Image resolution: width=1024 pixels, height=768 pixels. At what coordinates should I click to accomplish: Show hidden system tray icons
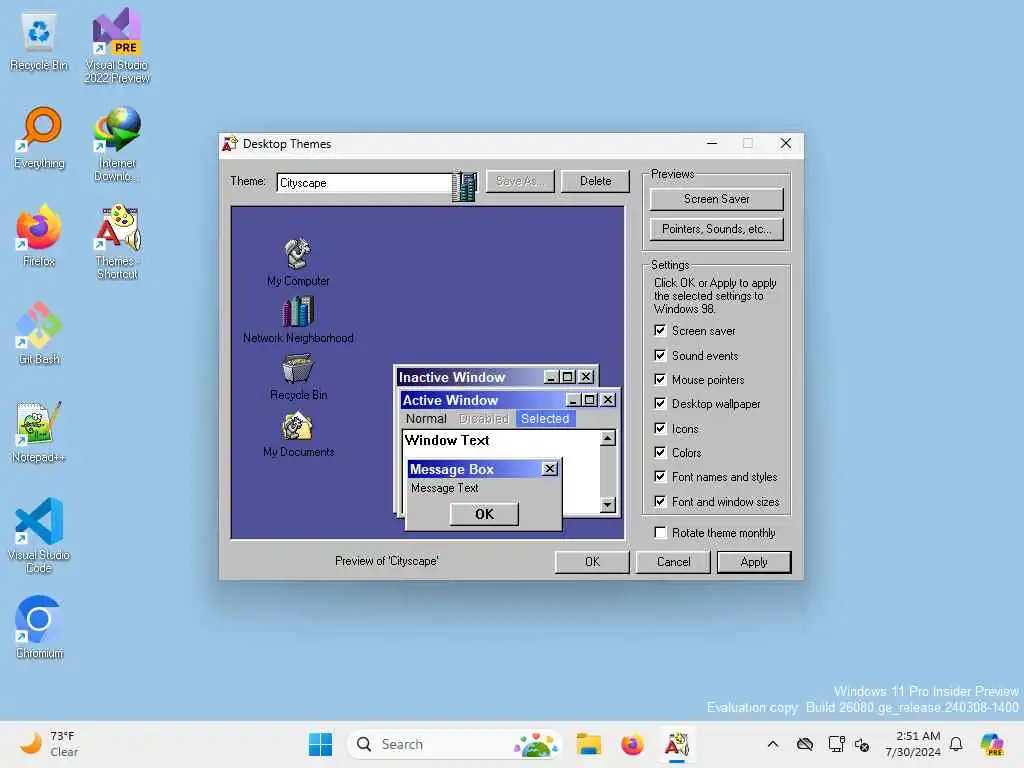pyautogui.click(x=773, y=744)
